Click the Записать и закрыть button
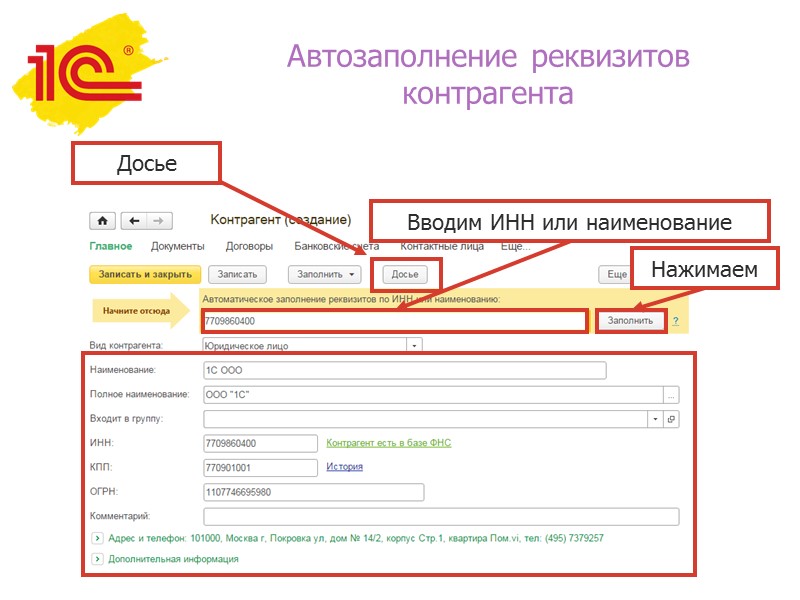 click(145, 274)
